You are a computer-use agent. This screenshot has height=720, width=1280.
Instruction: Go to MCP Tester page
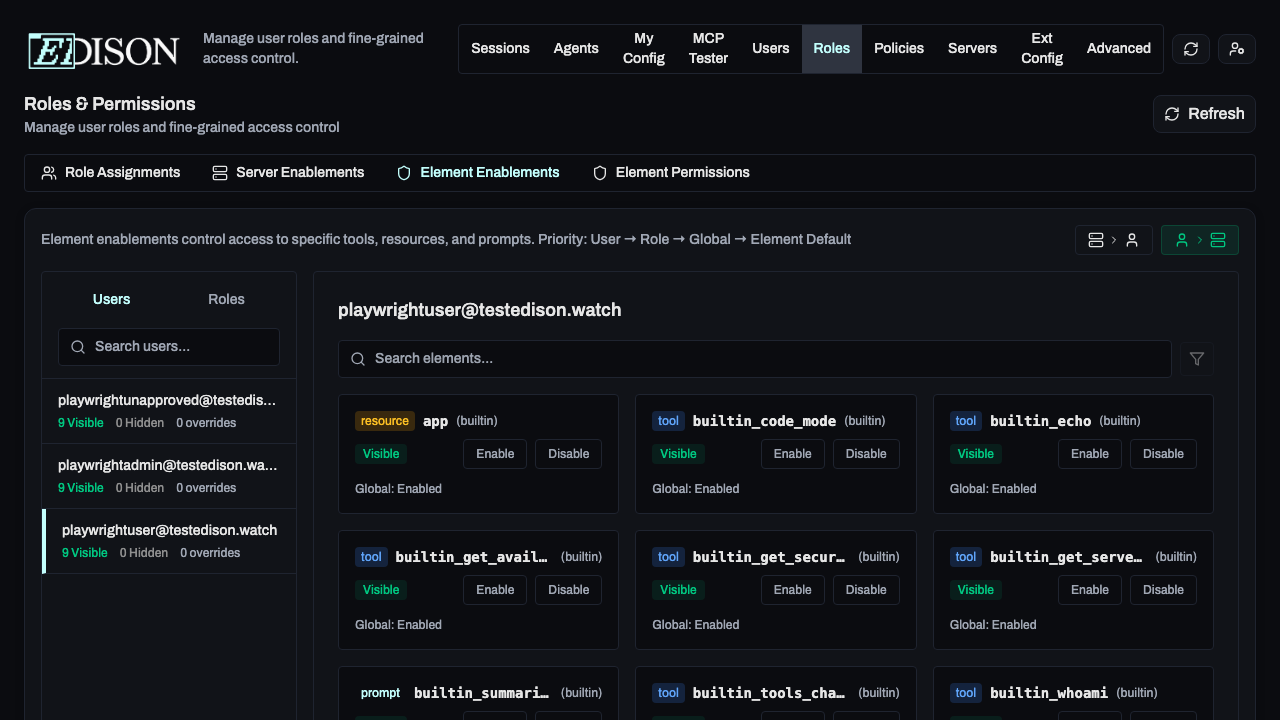[708, 49]
